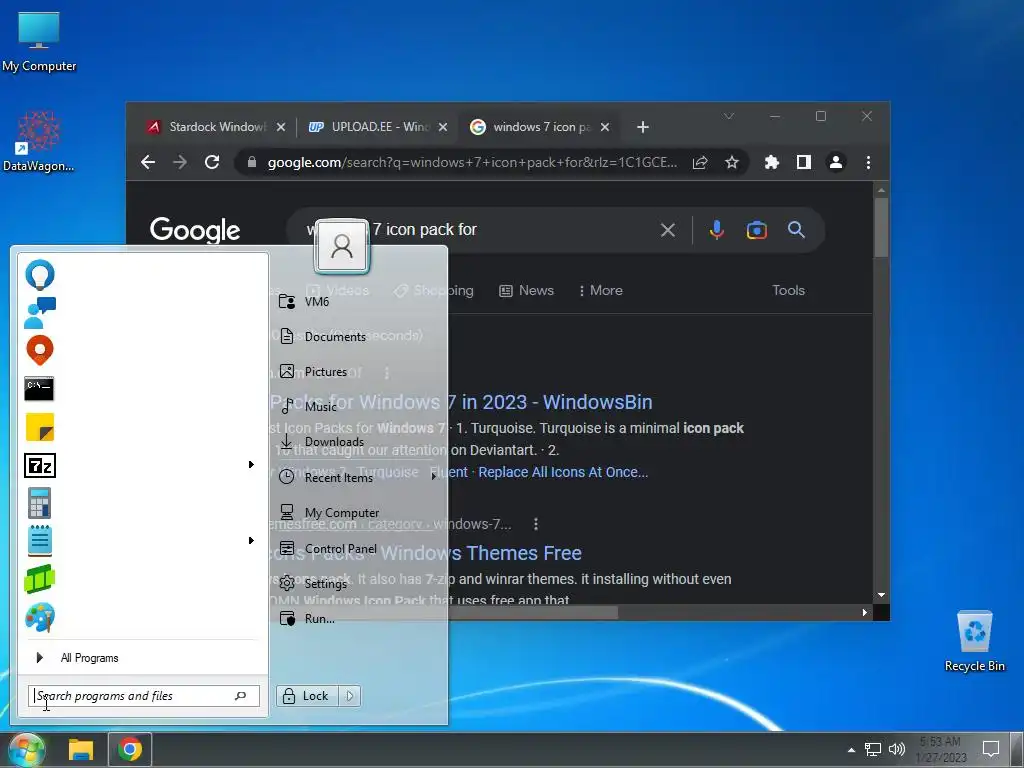The width and height of the screenshot is (1024, 768).
Task: Open options dots beside the windows-7... breadcrumb
Action: click(536, 524)
